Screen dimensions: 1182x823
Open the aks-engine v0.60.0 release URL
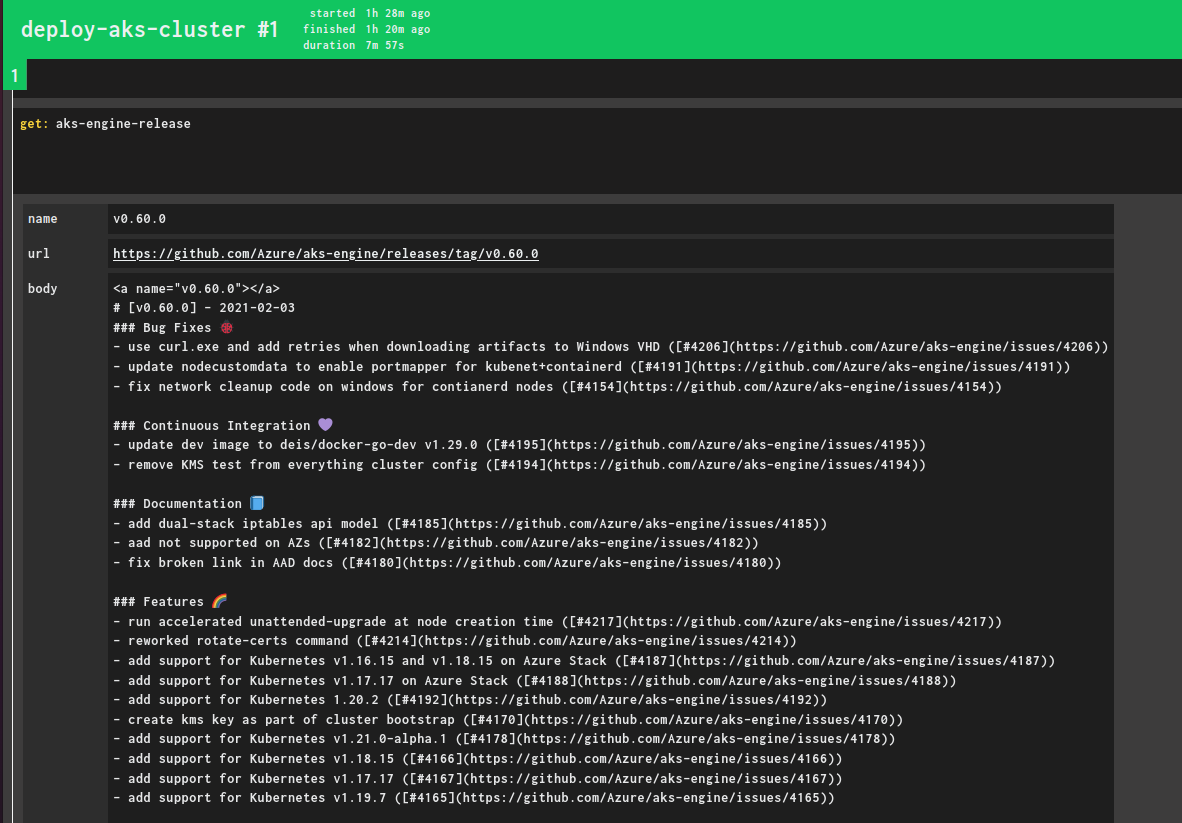coord(326,254)
